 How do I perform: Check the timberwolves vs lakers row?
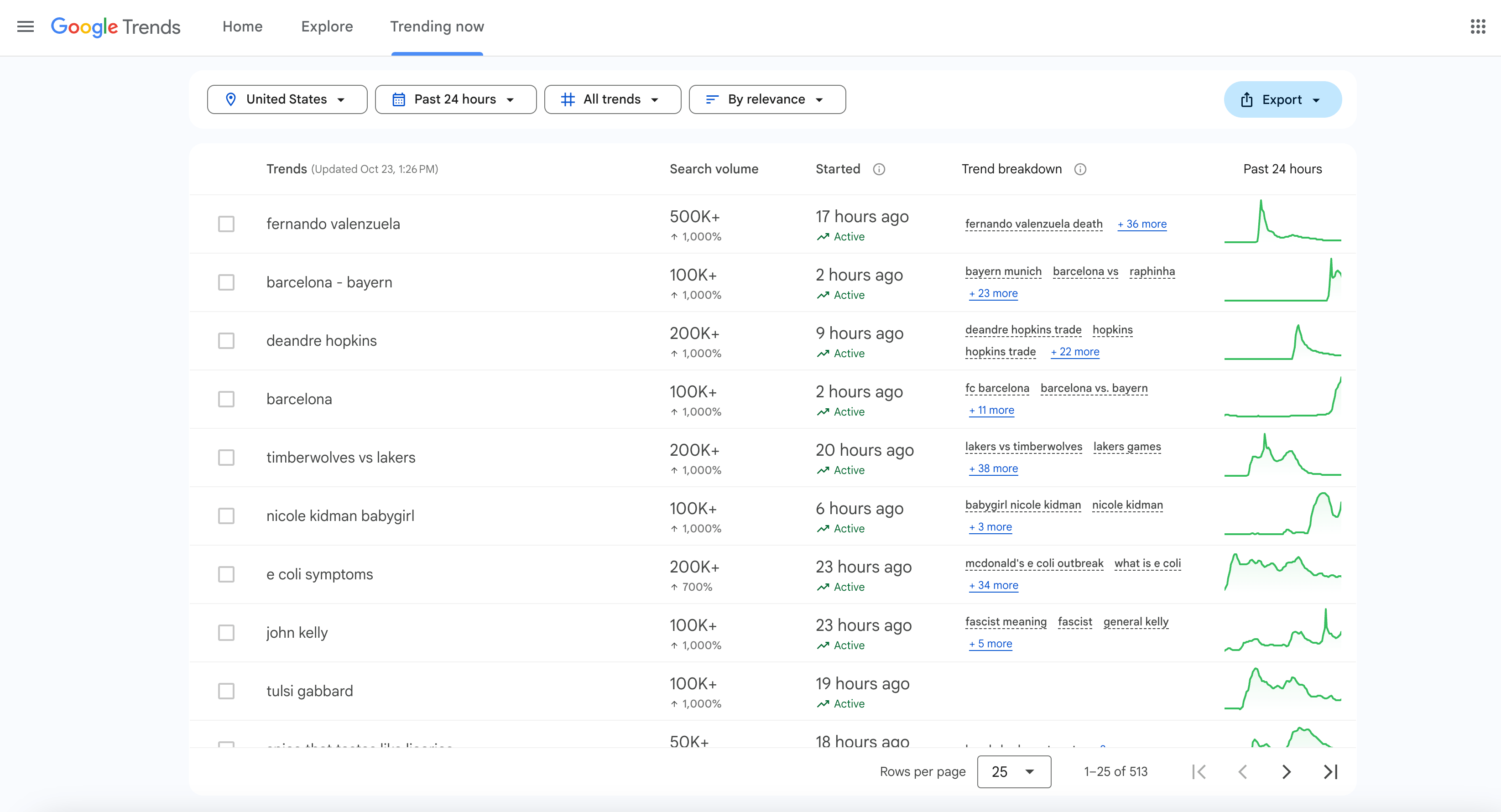pyautogui.click(x=226, y=457)
